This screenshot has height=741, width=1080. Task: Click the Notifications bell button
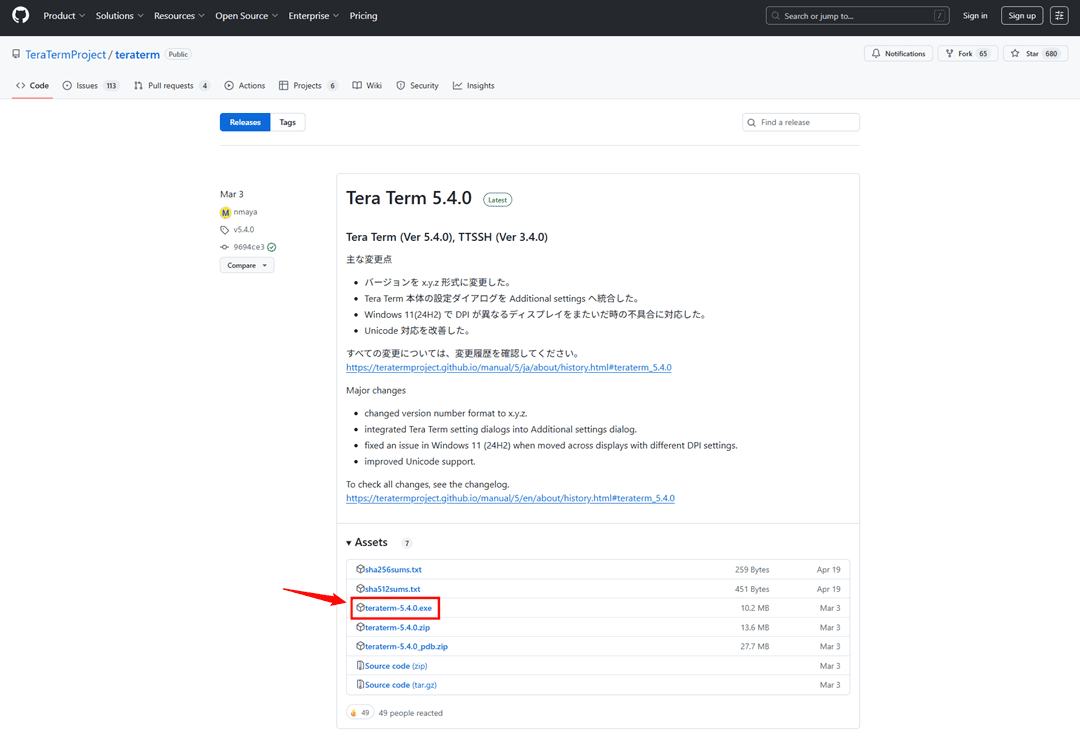point(899,54)
